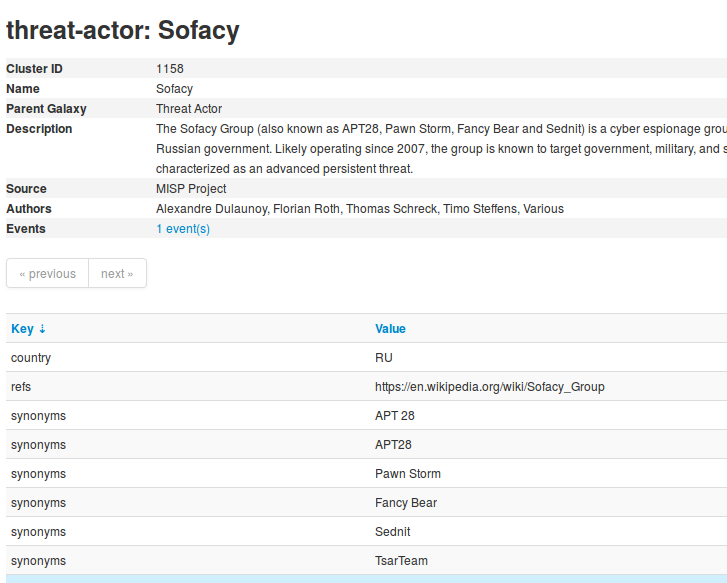727x583 pixels.
Task: Click the Name value Sofacy
Action: click(x=174, y=89)
